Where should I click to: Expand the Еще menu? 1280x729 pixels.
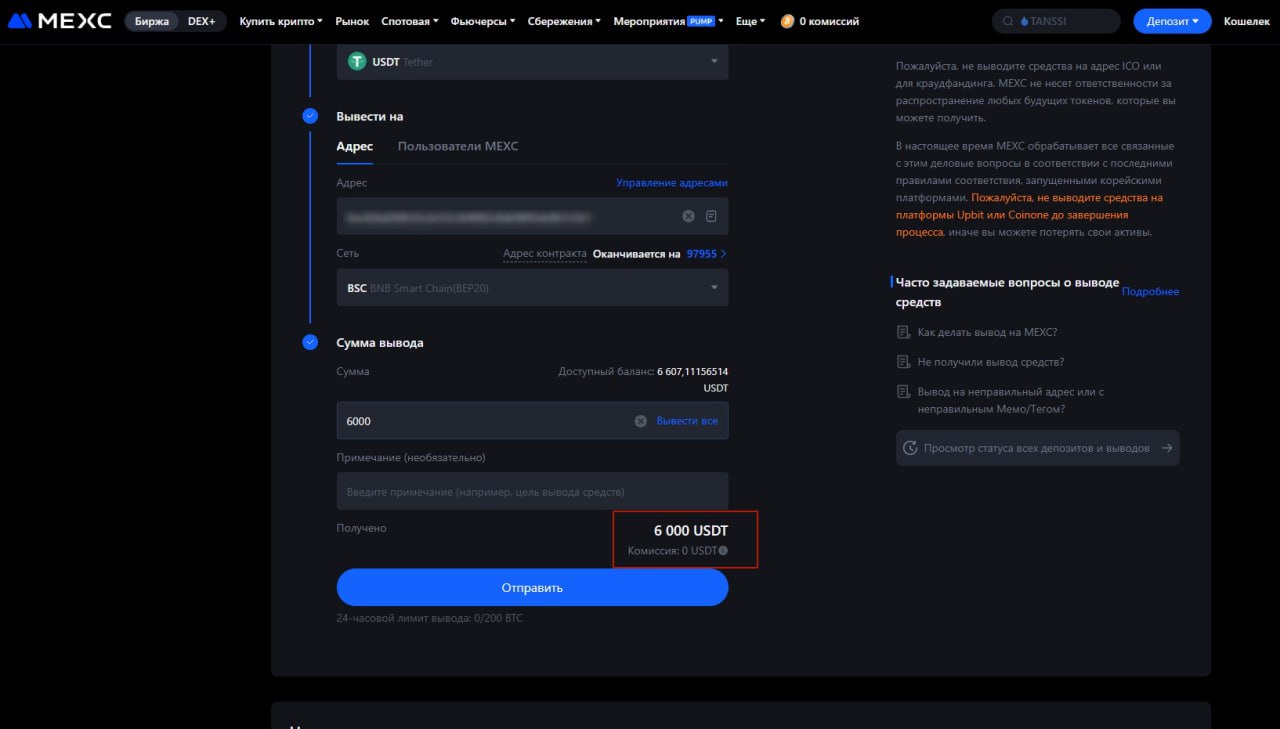click(751, 21)
